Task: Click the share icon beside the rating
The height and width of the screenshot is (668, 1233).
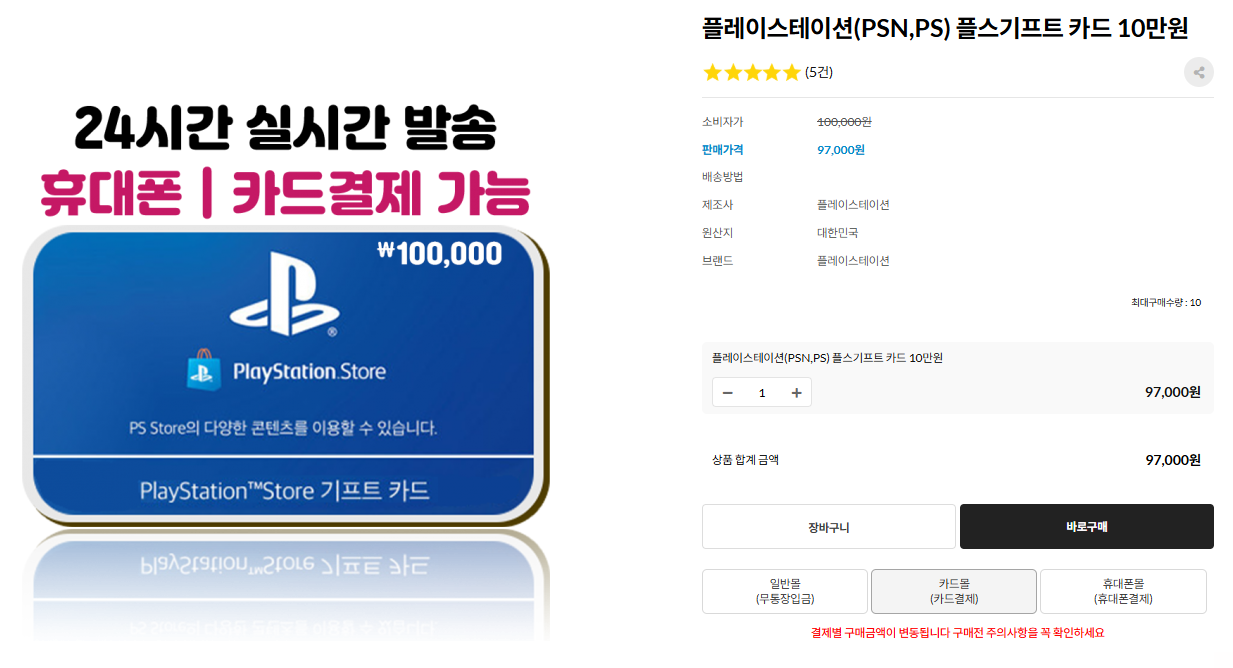Action: point(1198,72)
